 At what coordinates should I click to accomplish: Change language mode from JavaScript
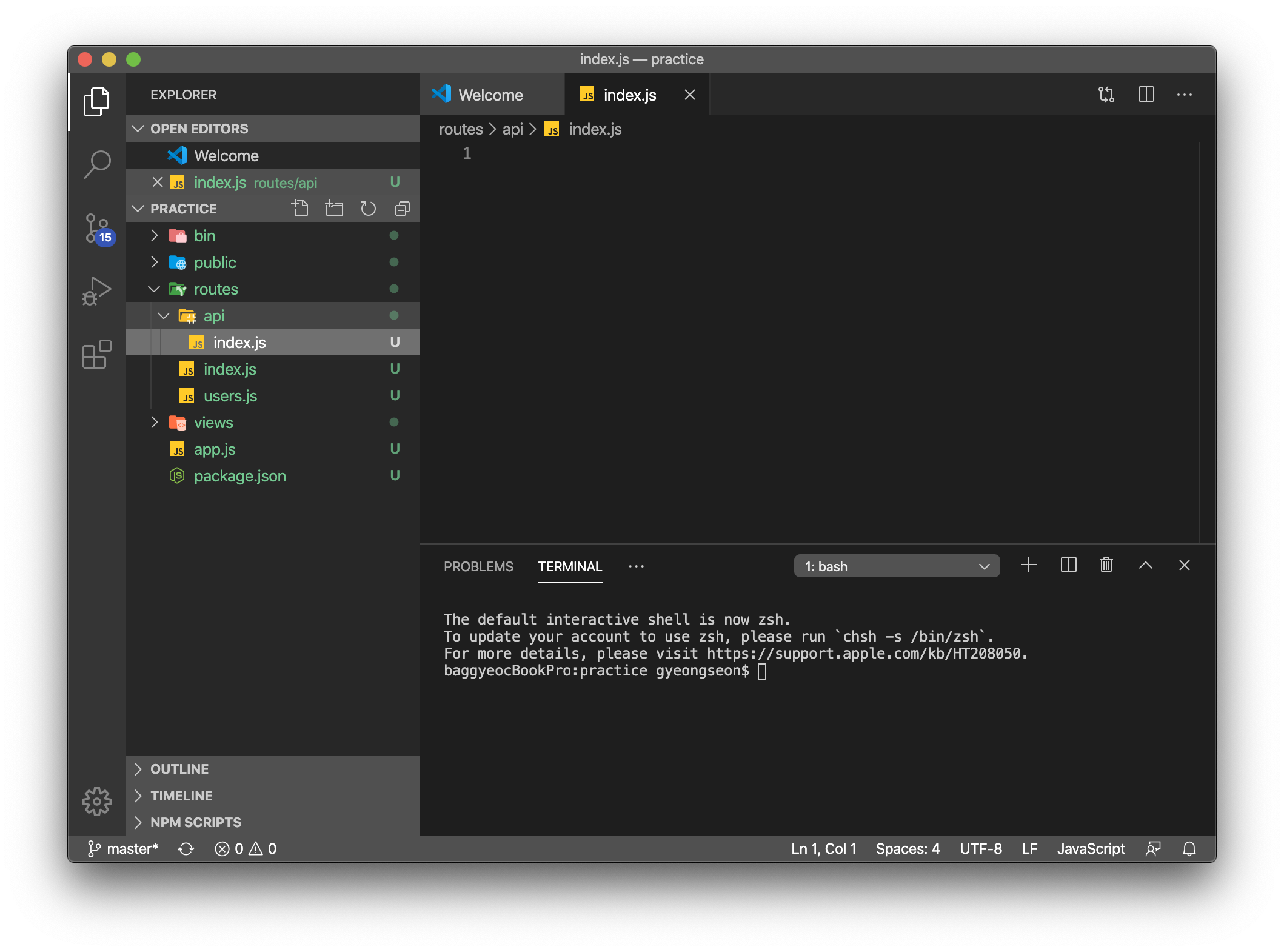1091,848
